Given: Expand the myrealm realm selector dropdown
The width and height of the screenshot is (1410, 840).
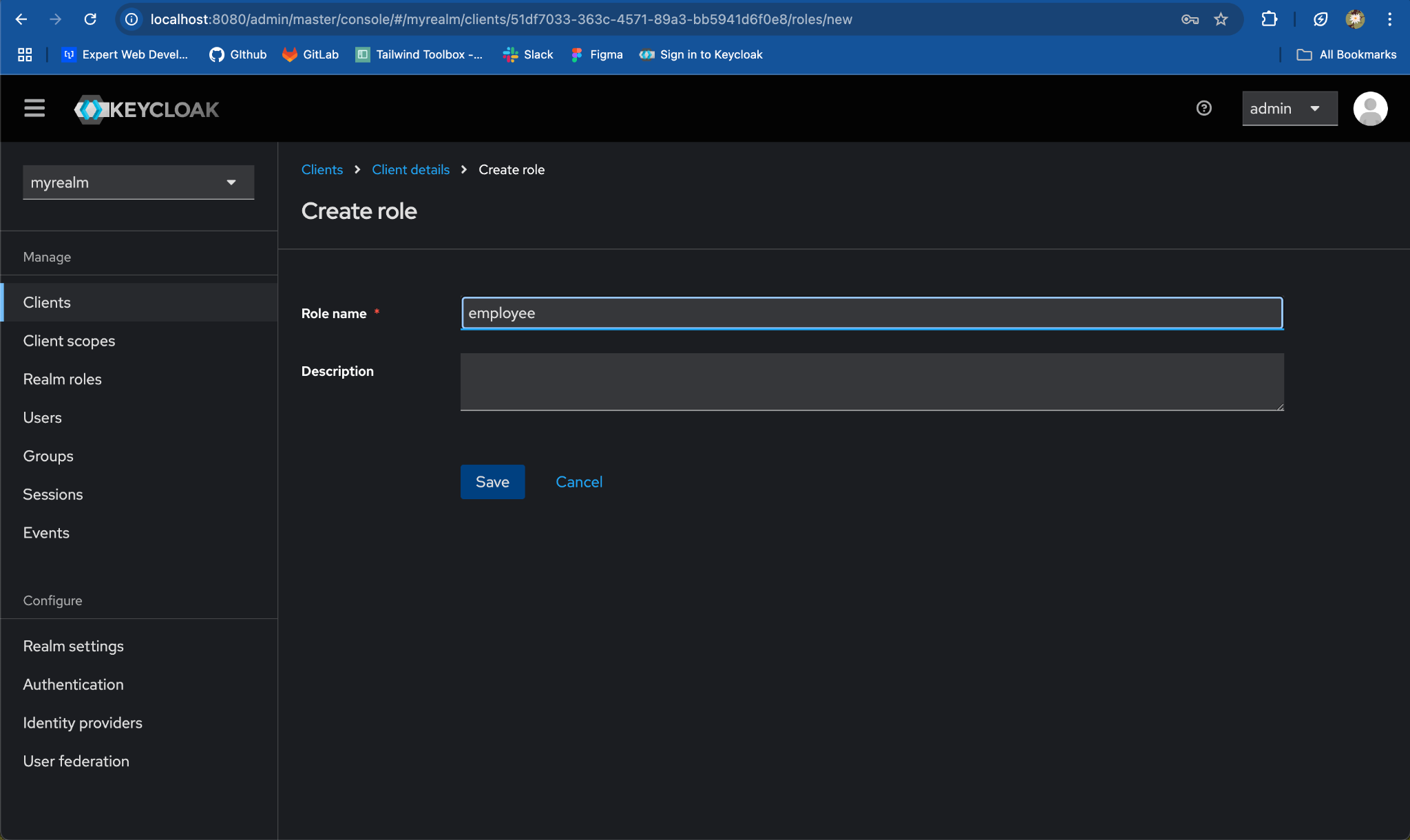Looking at the screenshot, I should 138,182.
